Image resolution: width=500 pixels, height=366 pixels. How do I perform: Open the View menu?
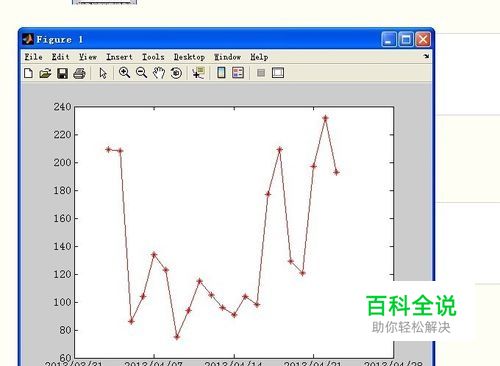pyautogui.click(x=88, y=57)
